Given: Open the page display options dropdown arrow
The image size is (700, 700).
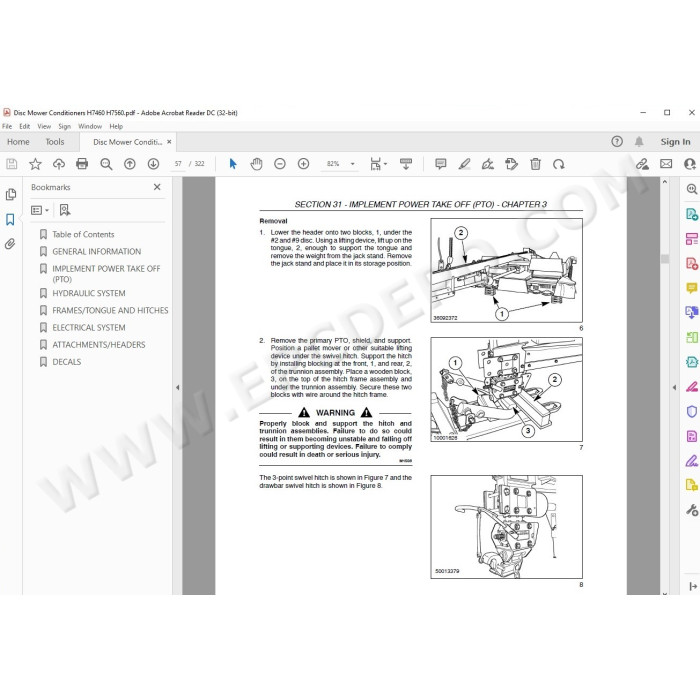Looking at the screenshot, I should [x=385, y=164].
